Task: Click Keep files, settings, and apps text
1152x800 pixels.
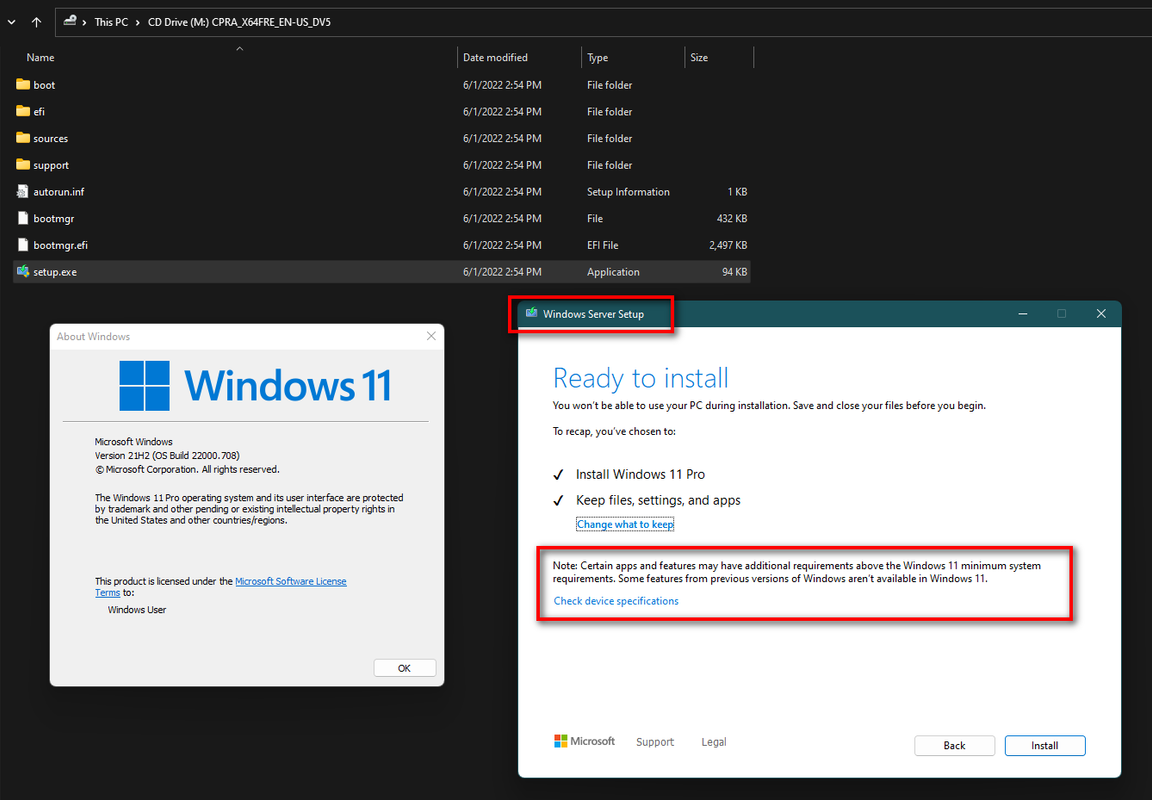Action: click(x=658, y=500)
